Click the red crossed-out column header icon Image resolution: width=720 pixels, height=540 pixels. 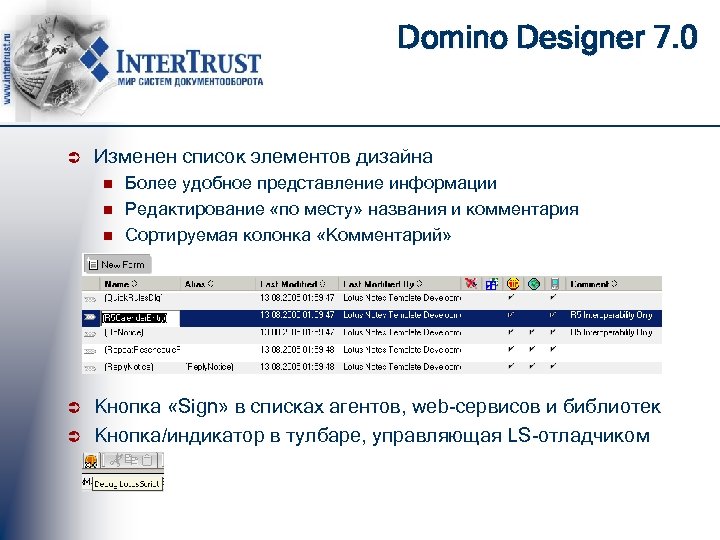point(470,283)
